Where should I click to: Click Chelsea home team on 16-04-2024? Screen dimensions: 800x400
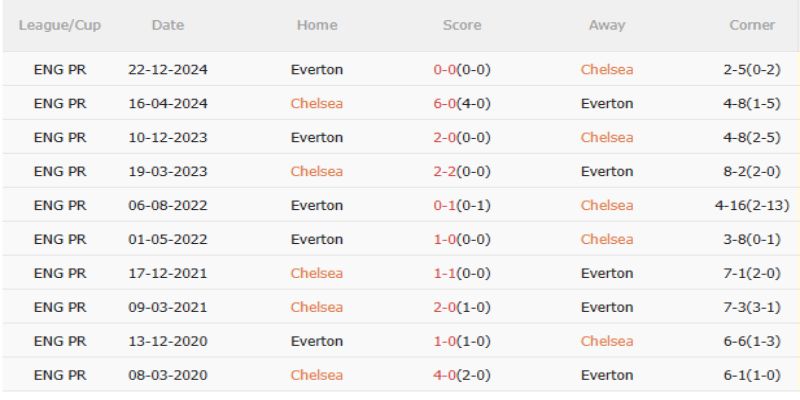click(316, 104)
